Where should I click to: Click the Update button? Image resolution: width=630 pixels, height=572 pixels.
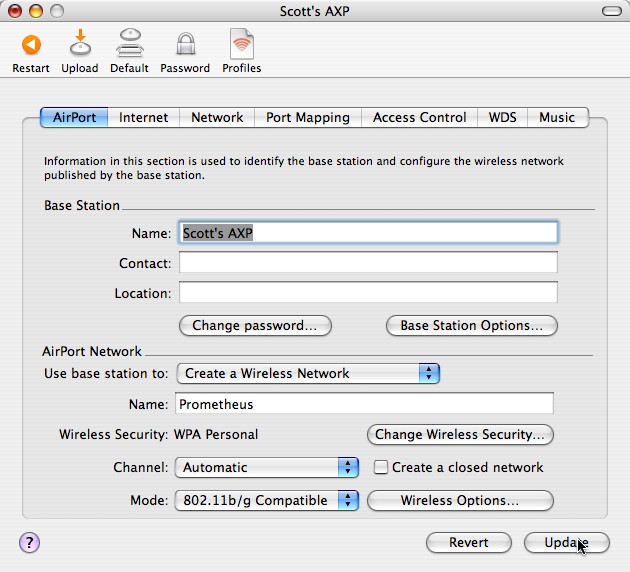[567, 543]
